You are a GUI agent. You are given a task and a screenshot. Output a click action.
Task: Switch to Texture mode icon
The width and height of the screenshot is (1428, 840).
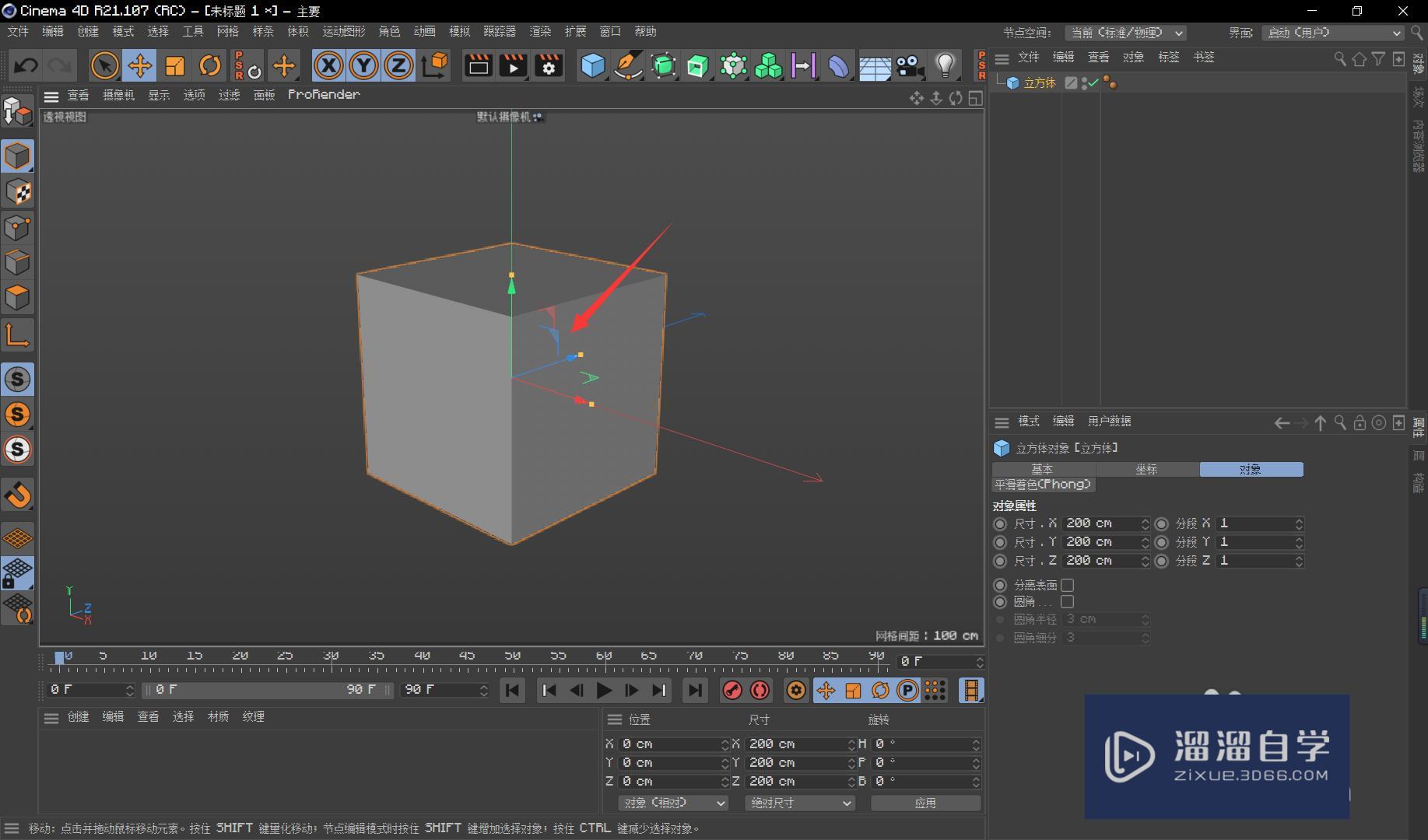tap(17, 192)
